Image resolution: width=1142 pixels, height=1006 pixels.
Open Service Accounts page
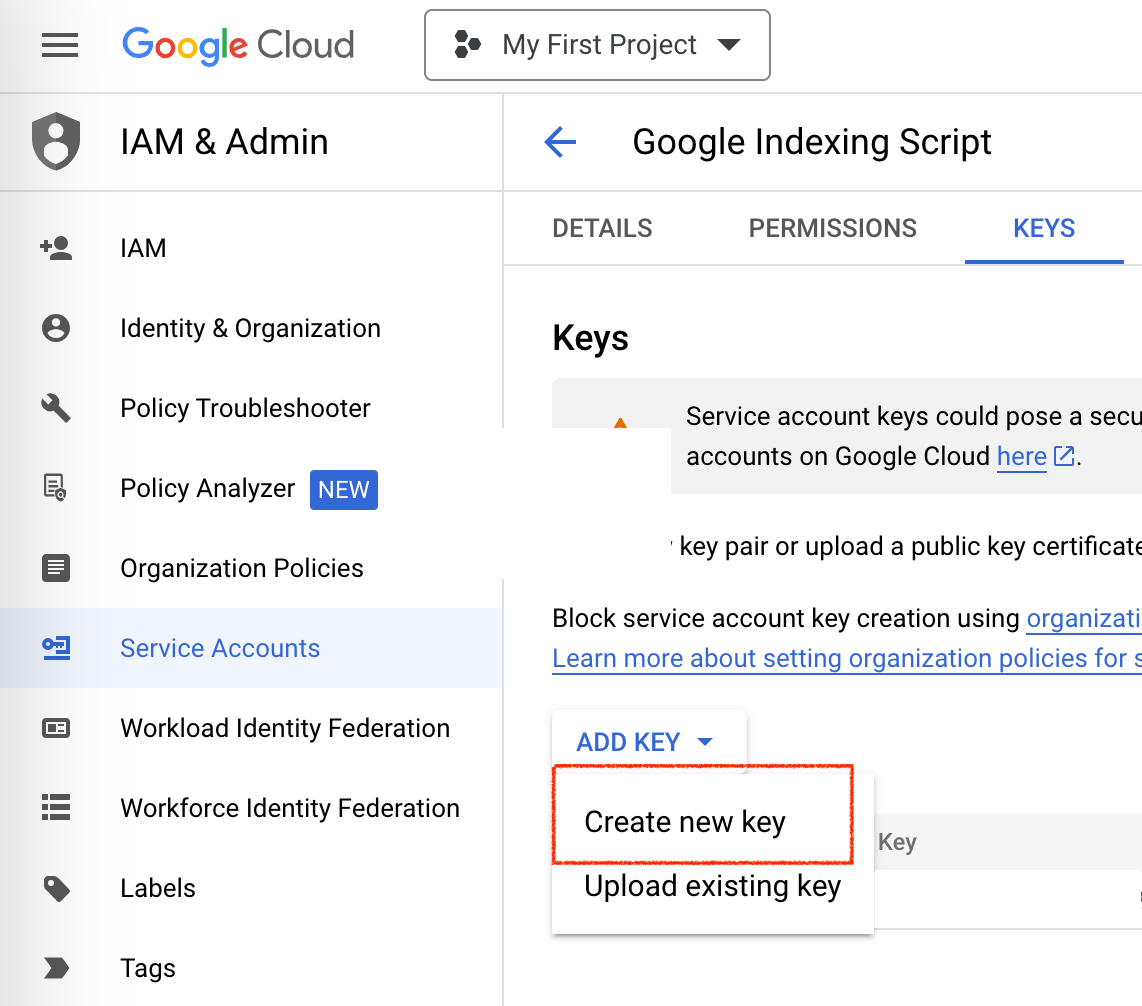[251, 648]
